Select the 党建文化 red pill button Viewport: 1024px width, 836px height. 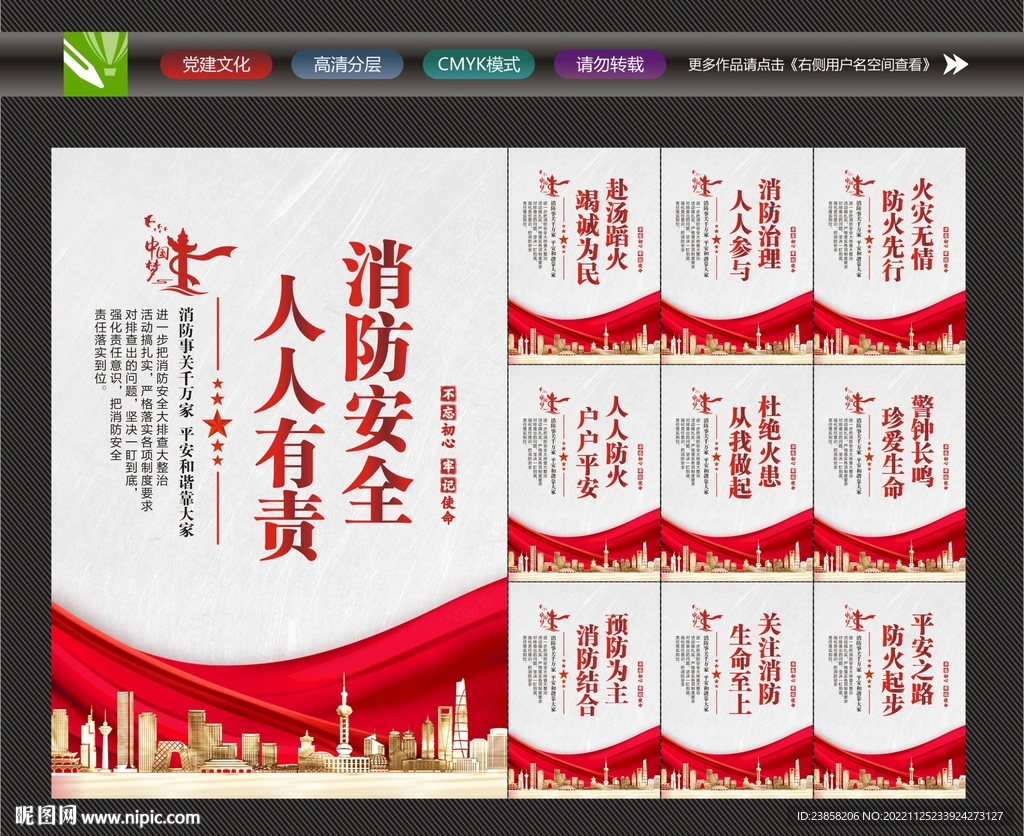(x=216, y=65)
